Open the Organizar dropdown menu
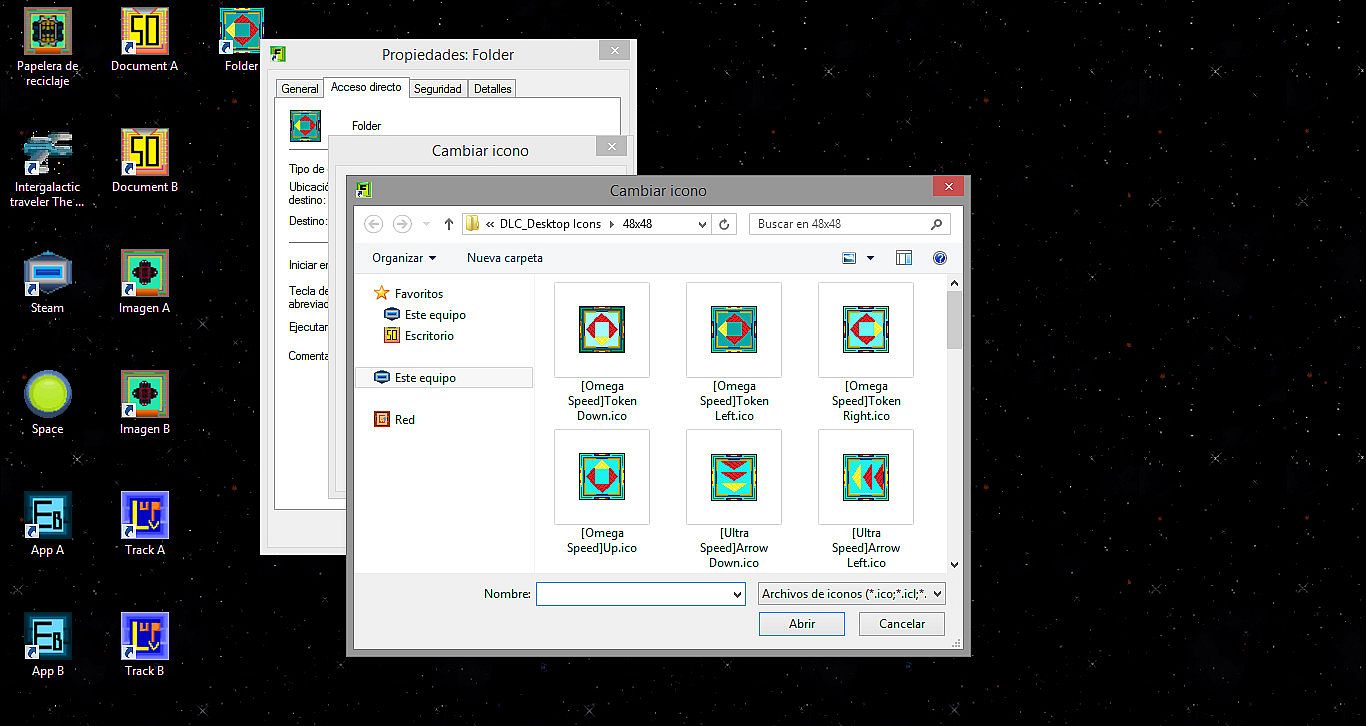The height and width of the screenshot is (726, 1366). [404, 258]
